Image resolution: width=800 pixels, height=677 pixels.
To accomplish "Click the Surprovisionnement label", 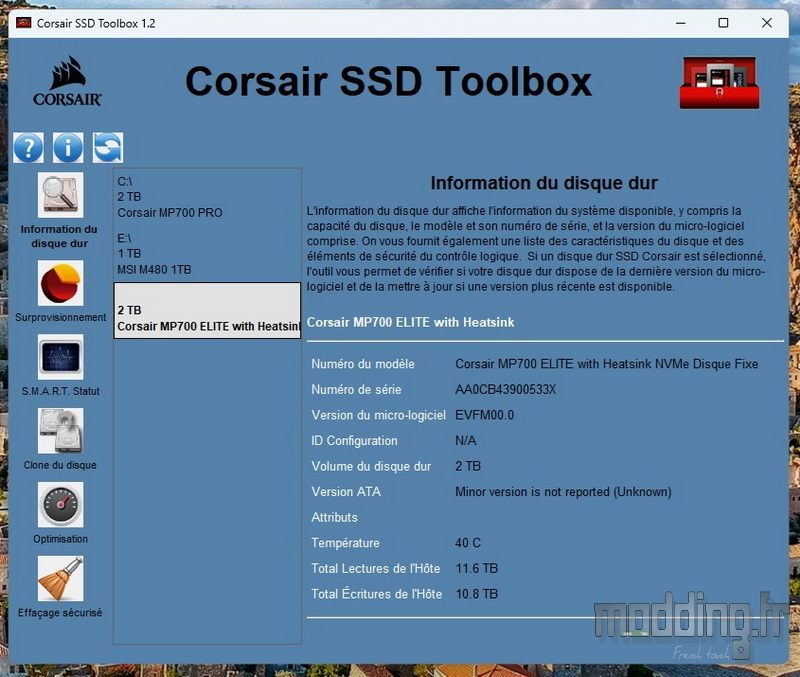I will (x=61, y=317).
